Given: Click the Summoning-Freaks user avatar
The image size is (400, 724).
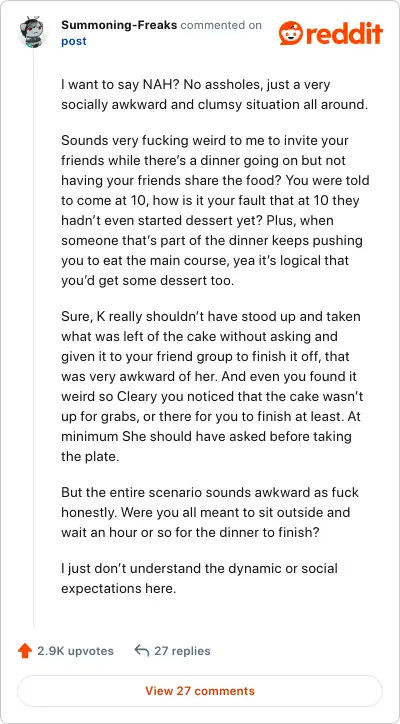Looking at the screenshot, I should [x=32, y=32].
